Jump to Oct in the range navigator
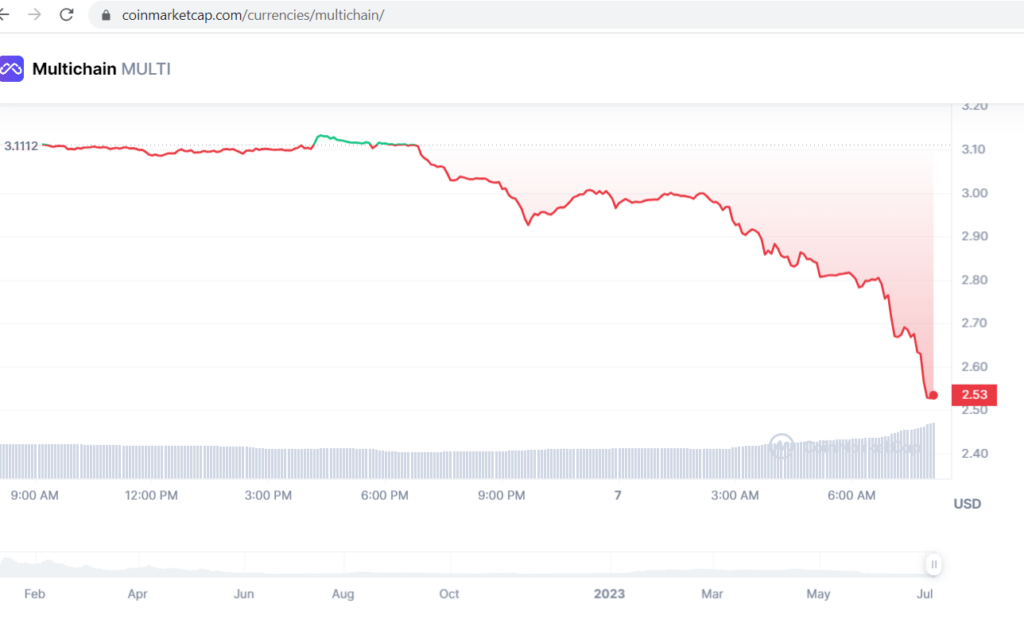 [449, 594]
